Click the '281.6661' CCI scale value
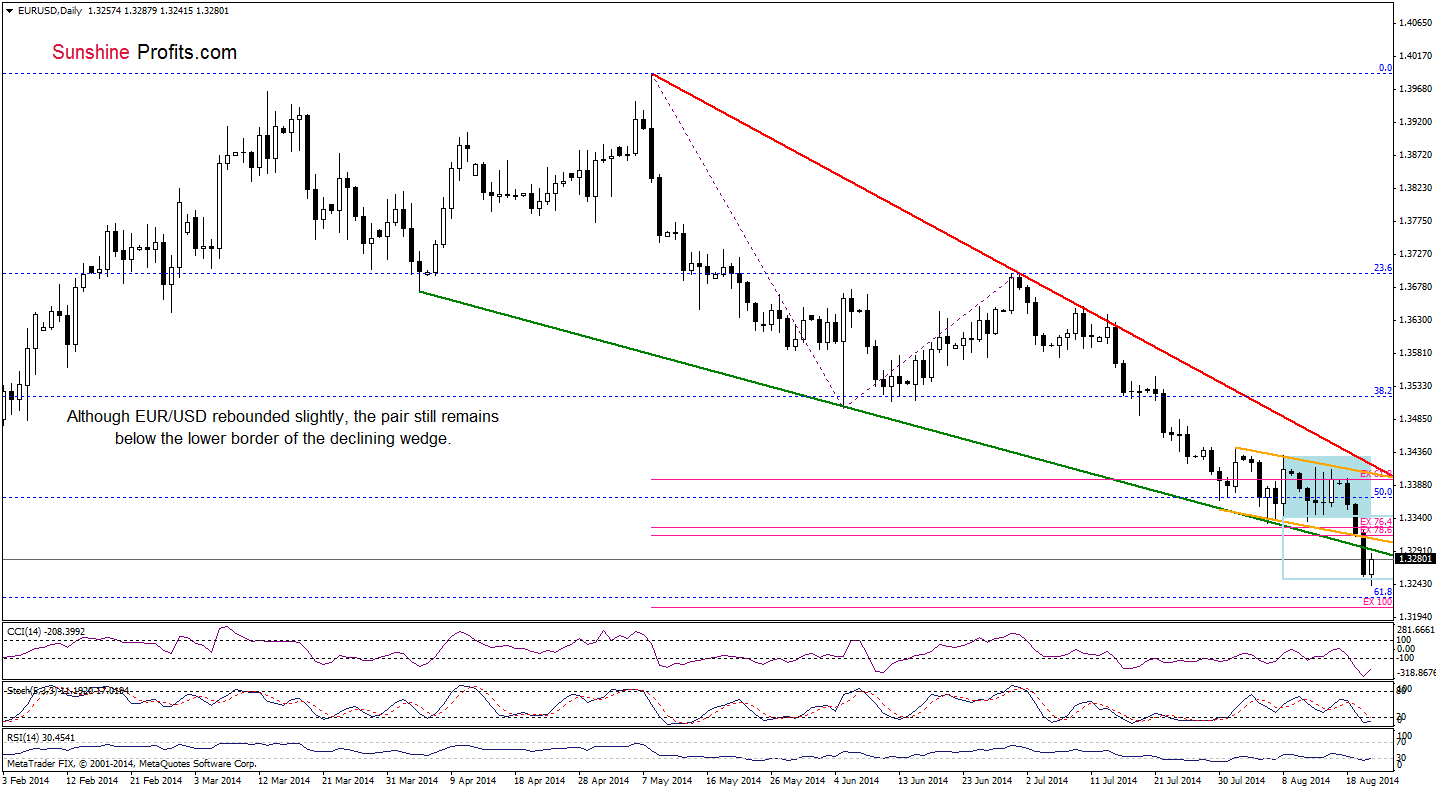The width and height of the screenshot is (1436, 789). (x=1417, y=630)
